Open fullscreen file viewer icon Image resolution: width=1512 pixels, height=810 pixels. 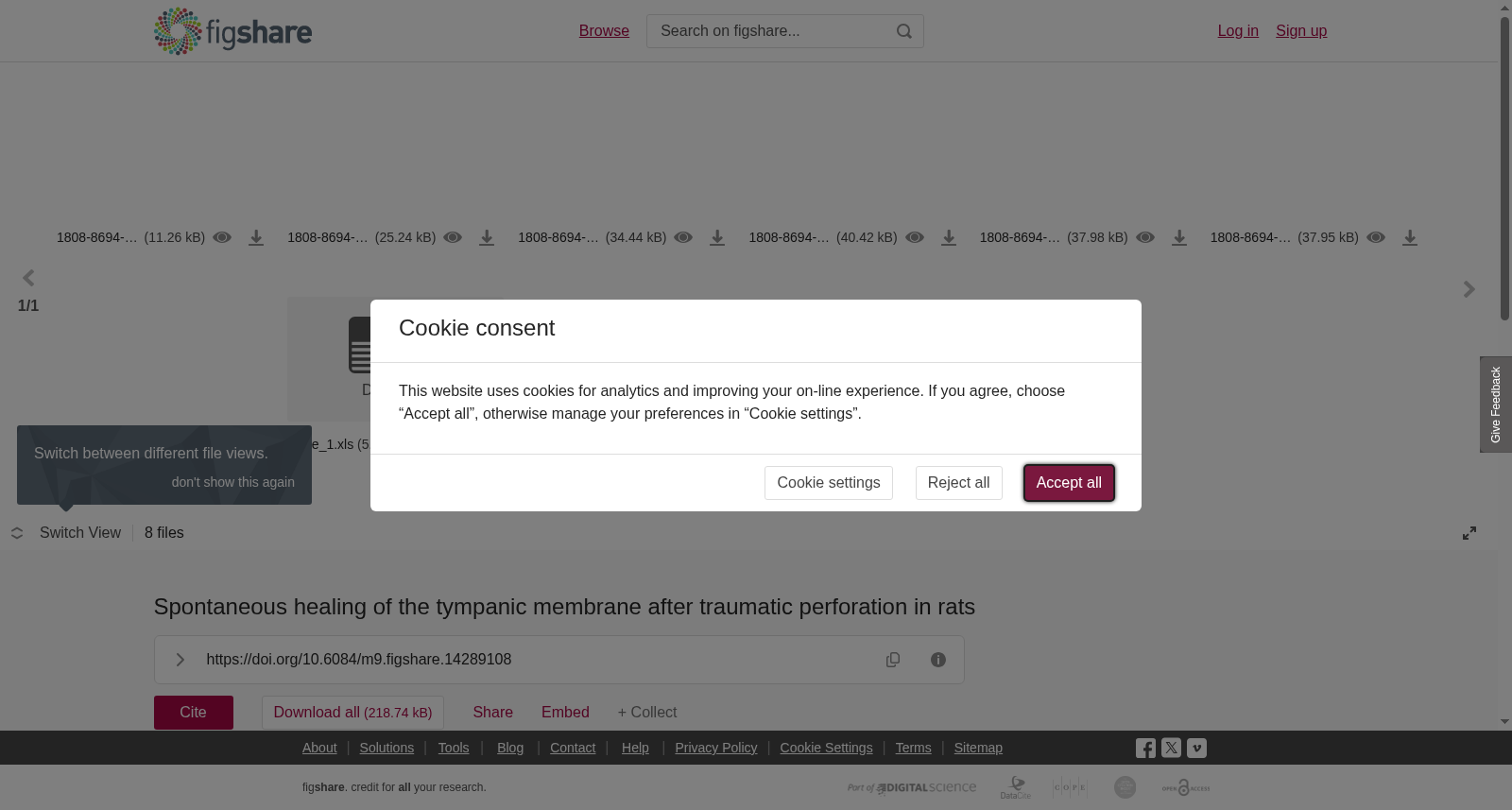pos(1469,533)
